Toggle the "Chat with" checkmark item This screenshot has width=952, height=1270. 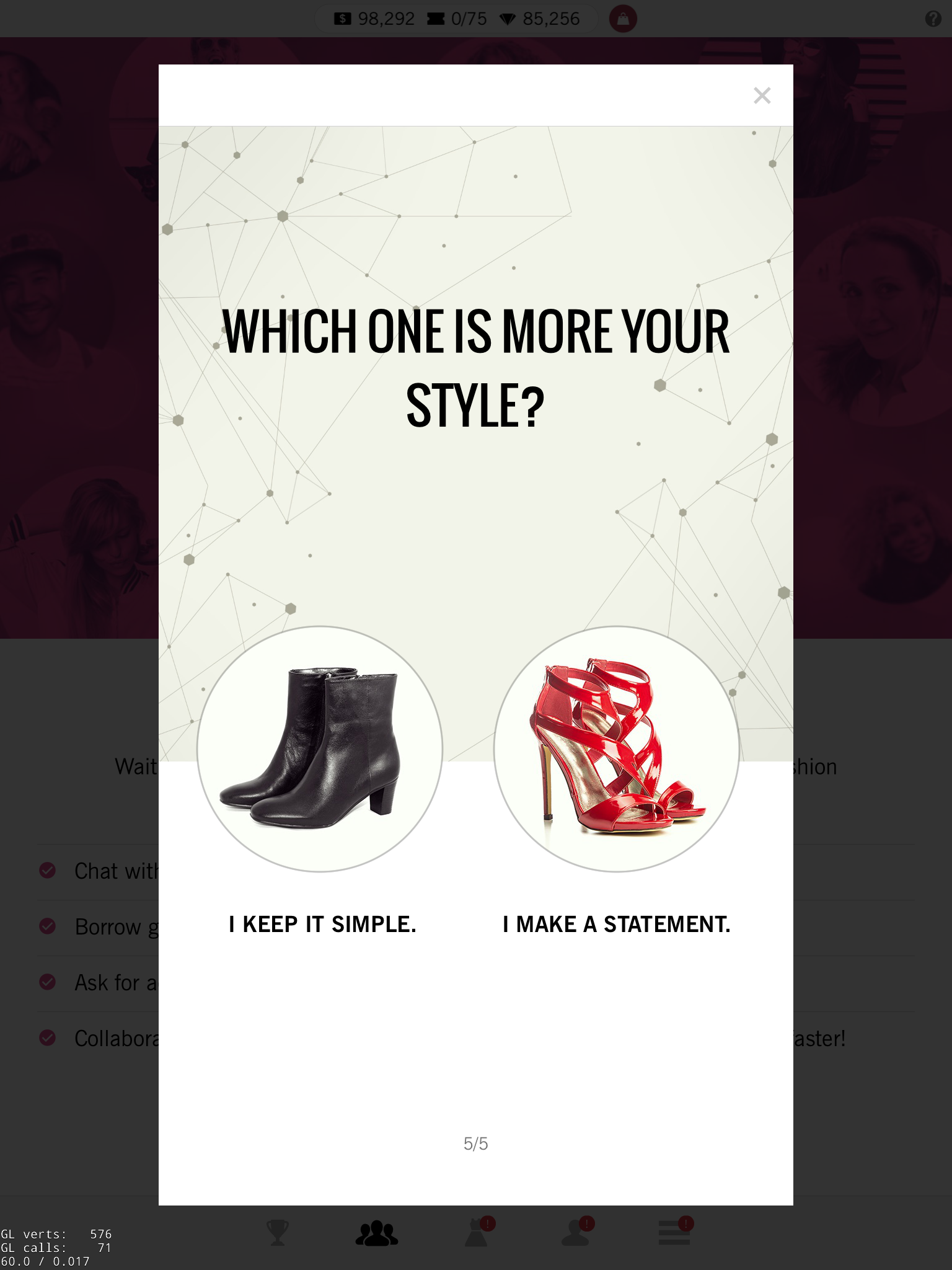[x=48, y=871]
